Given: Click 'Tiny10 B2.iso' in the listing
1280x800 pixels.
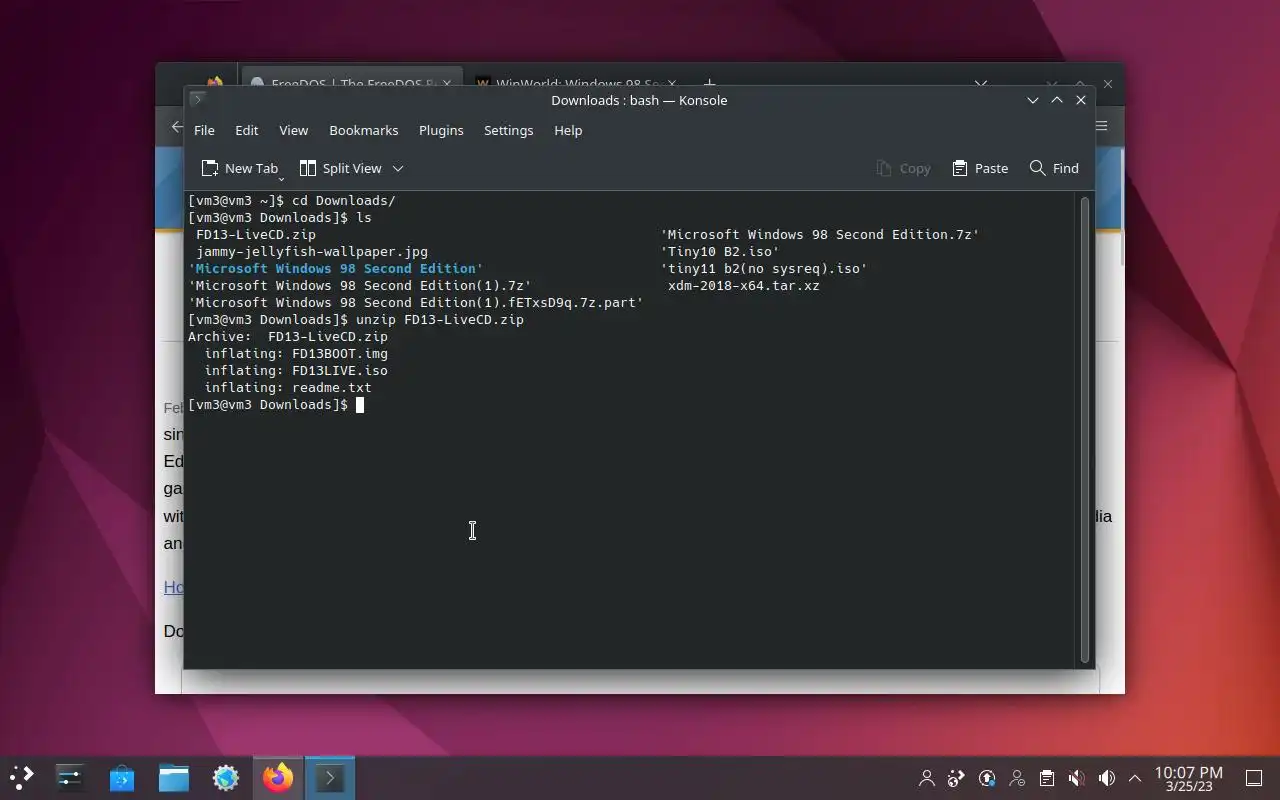Looking at the screenshot, I should 720,251.
